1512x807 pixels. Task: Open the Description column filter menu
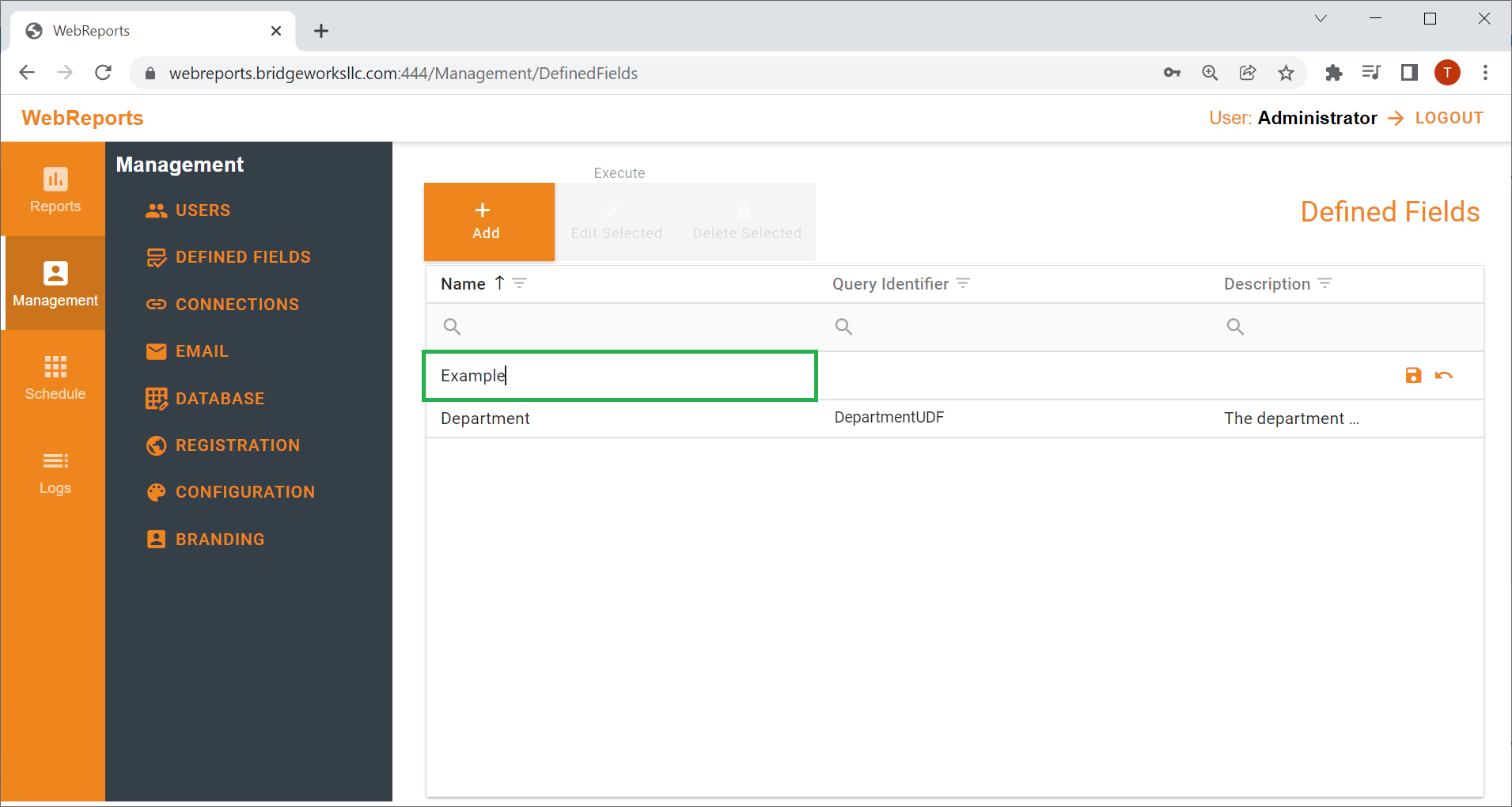point(1325,283)
